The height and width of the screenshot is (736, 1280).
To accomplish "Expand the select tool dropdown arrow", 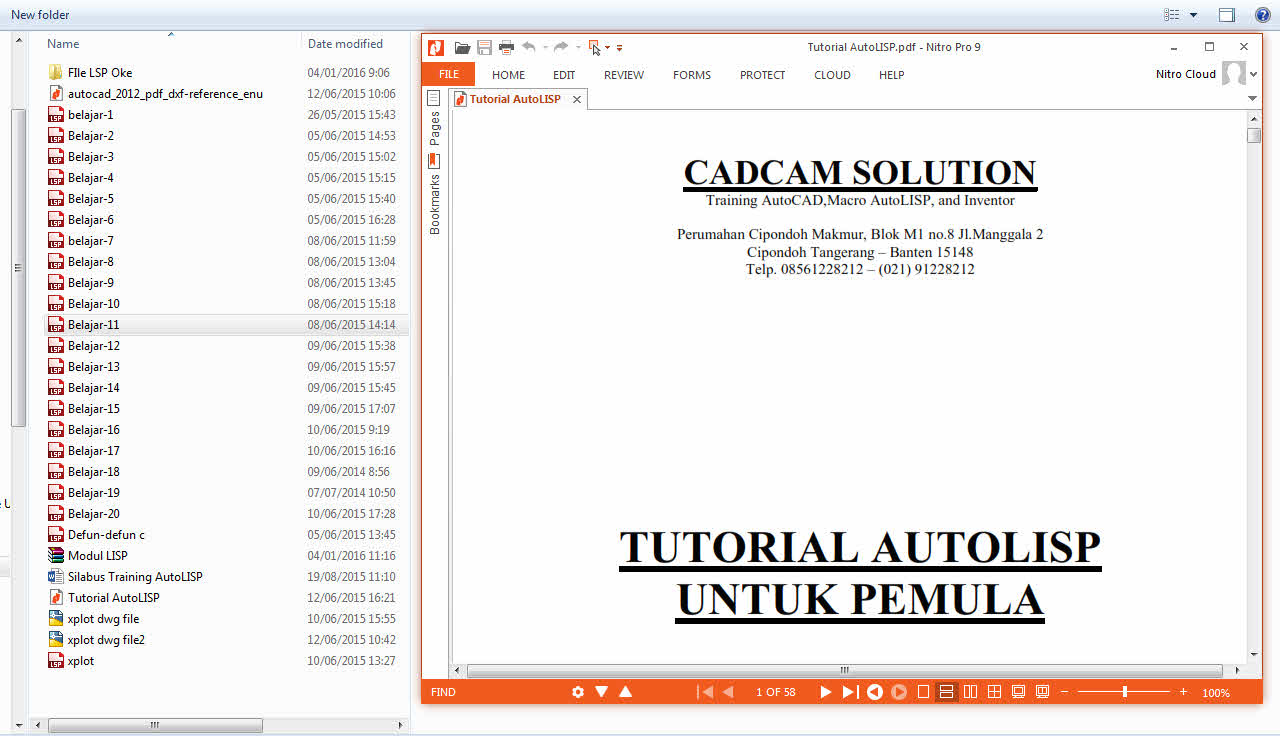I will coord(607,47).
